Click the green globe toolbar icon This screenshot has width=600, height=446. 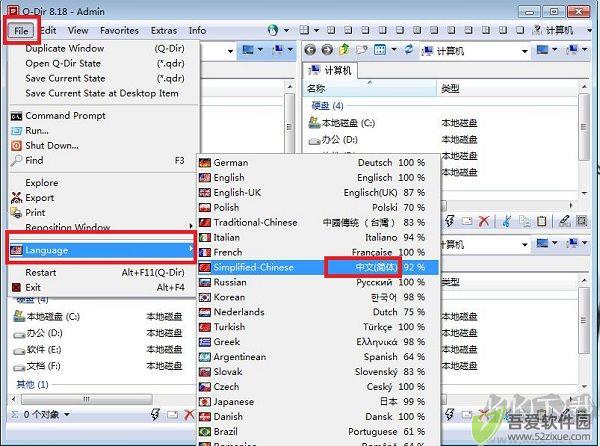[272, 30]
